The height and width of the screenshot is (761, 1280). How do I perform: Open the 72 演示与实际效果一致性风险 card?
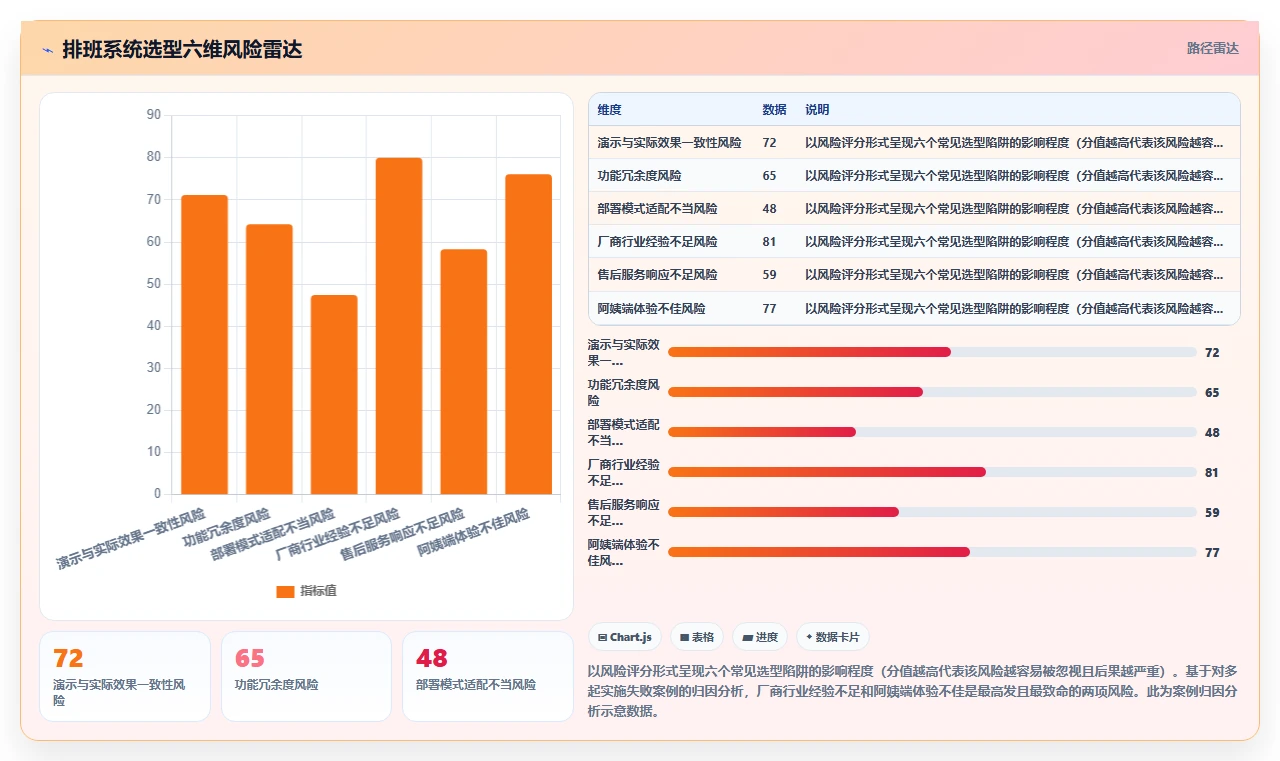[125, 676]
